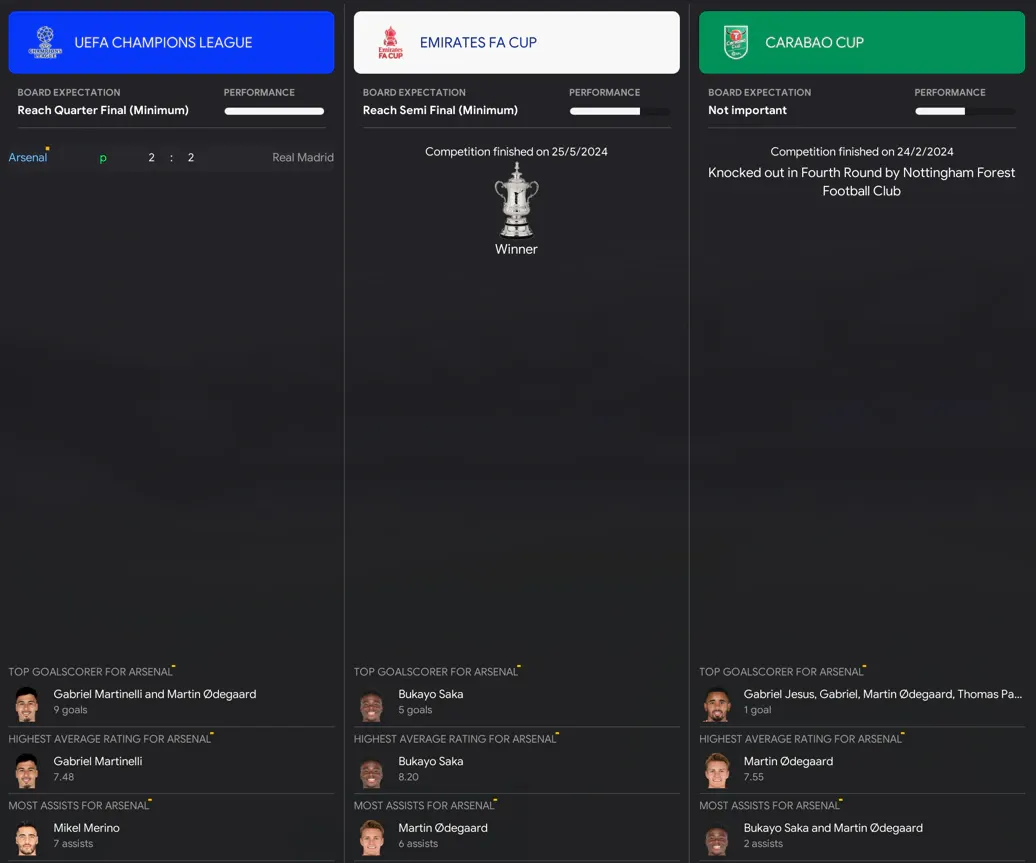Click the UEFA Champions League logo icon
1036x863 pixels.
[x=45, y=42]
